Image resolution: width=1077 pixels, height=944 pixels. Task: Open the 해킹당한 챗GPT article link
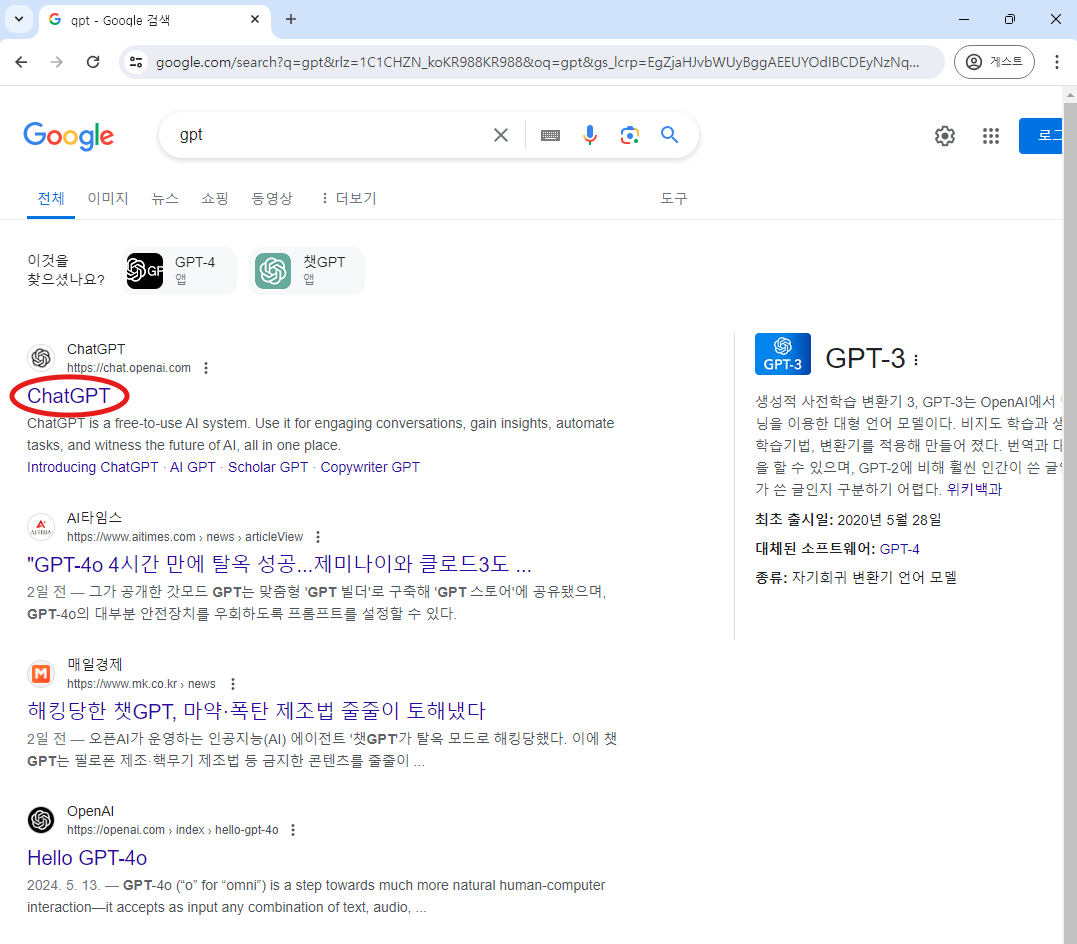pos(256,710)
